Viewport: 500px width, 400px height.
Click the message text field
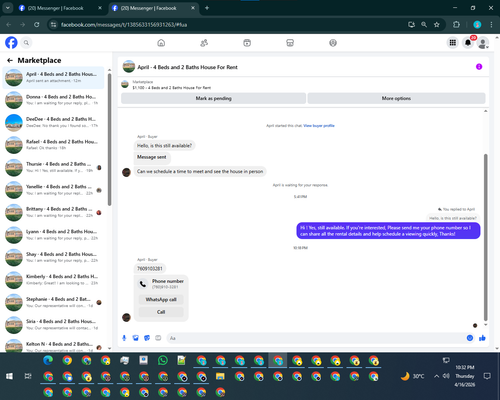(317, 338)
